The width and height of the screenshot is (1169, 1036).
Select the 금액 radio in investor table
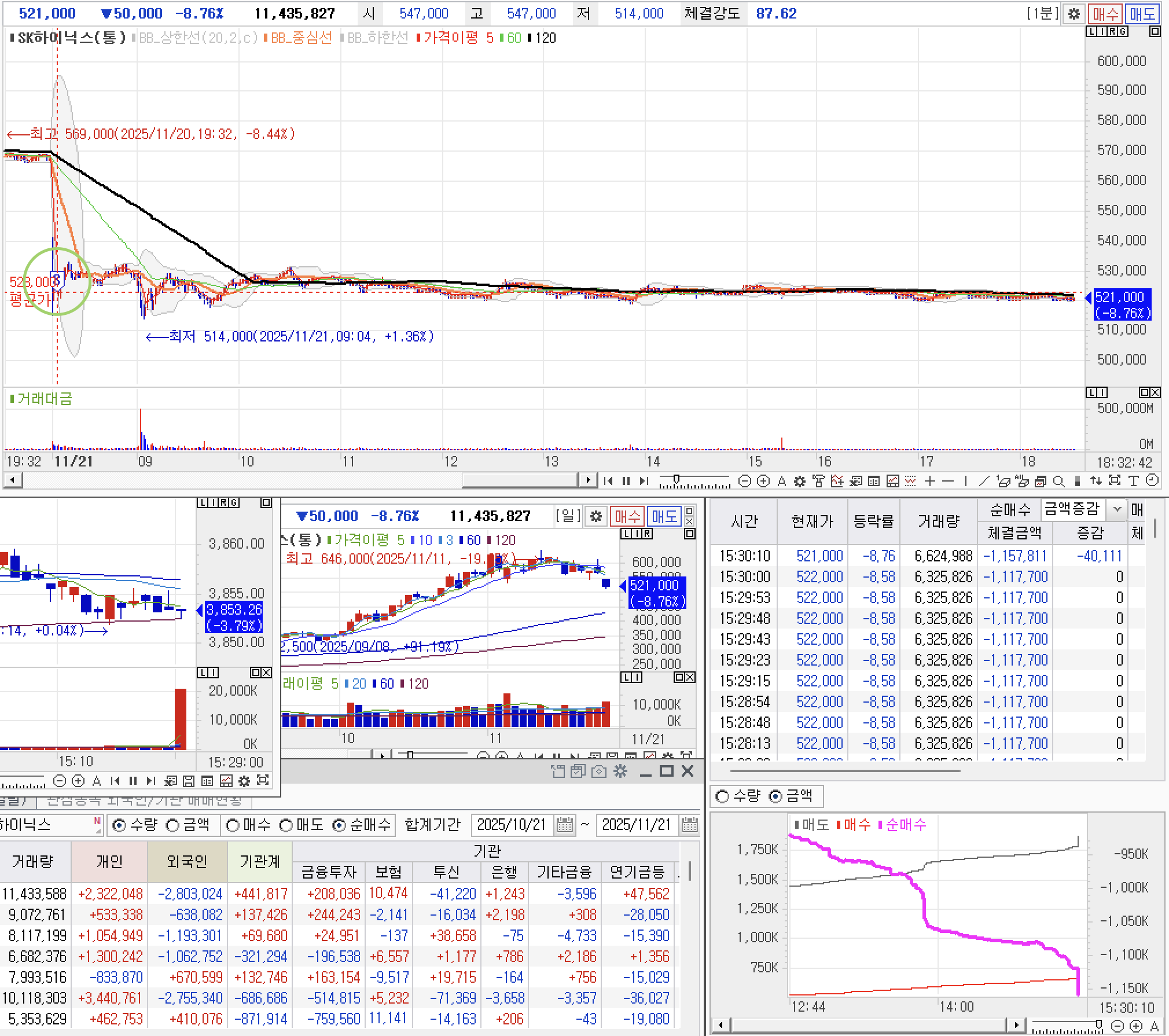[173, 825]
